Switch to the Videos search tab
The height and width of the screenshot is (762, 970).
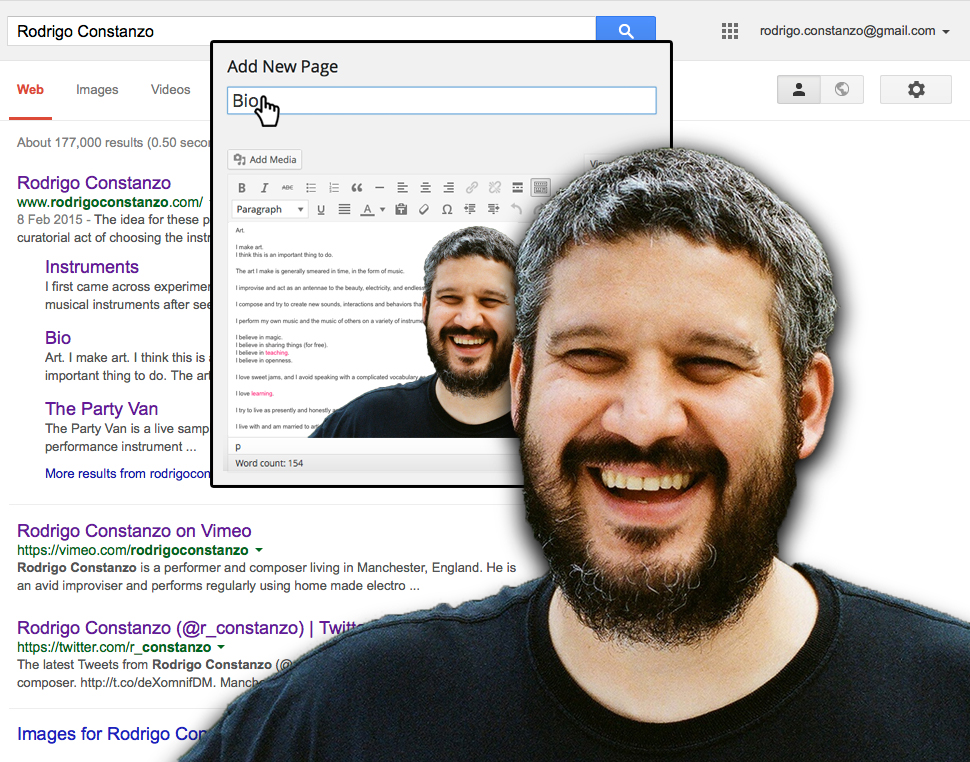170,90
